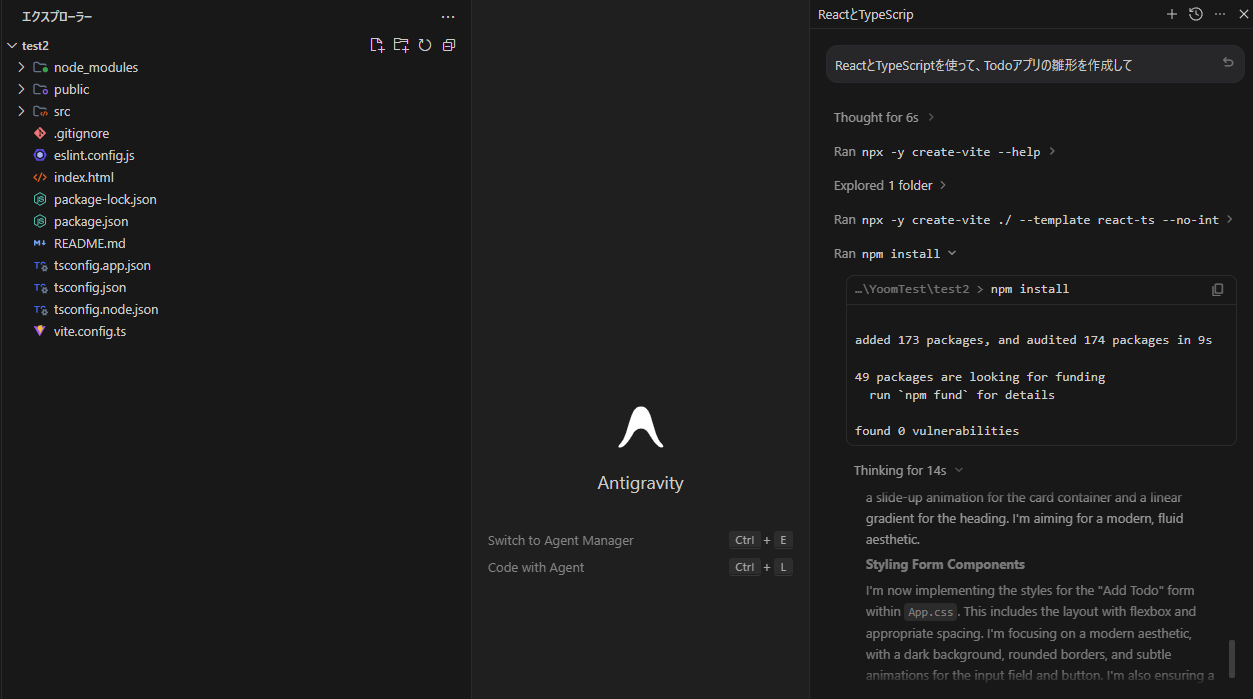Open explorer panel more actions menu
Screen dimensions: 1253x699
click(448, 17)
